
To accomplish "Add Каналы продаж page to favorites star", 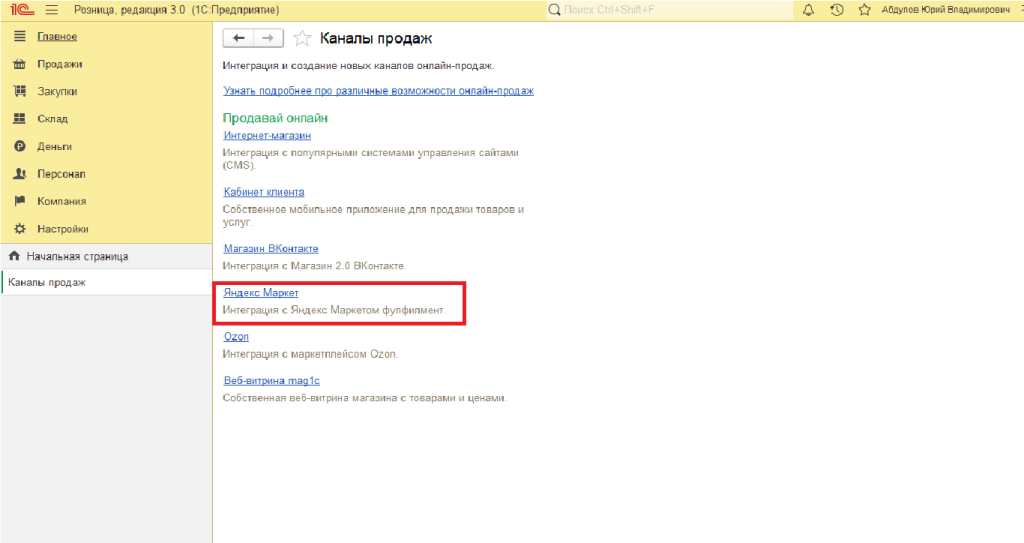I will coord(302,39).
